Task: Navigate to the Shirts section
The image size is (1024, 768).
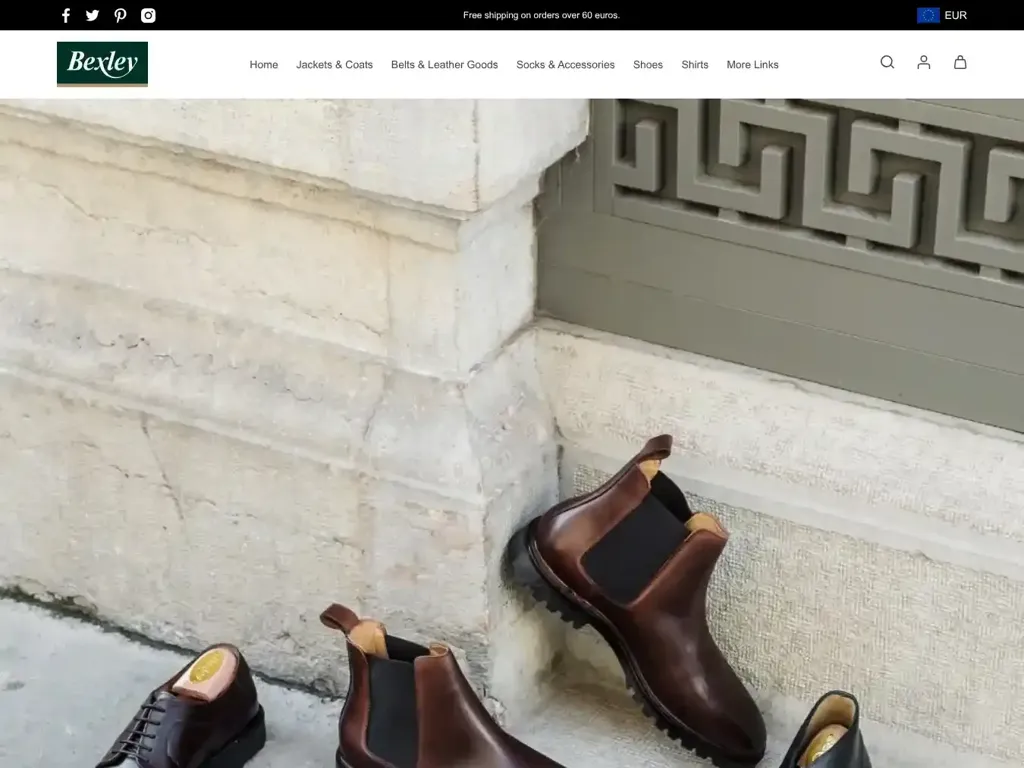Action: 695,65
